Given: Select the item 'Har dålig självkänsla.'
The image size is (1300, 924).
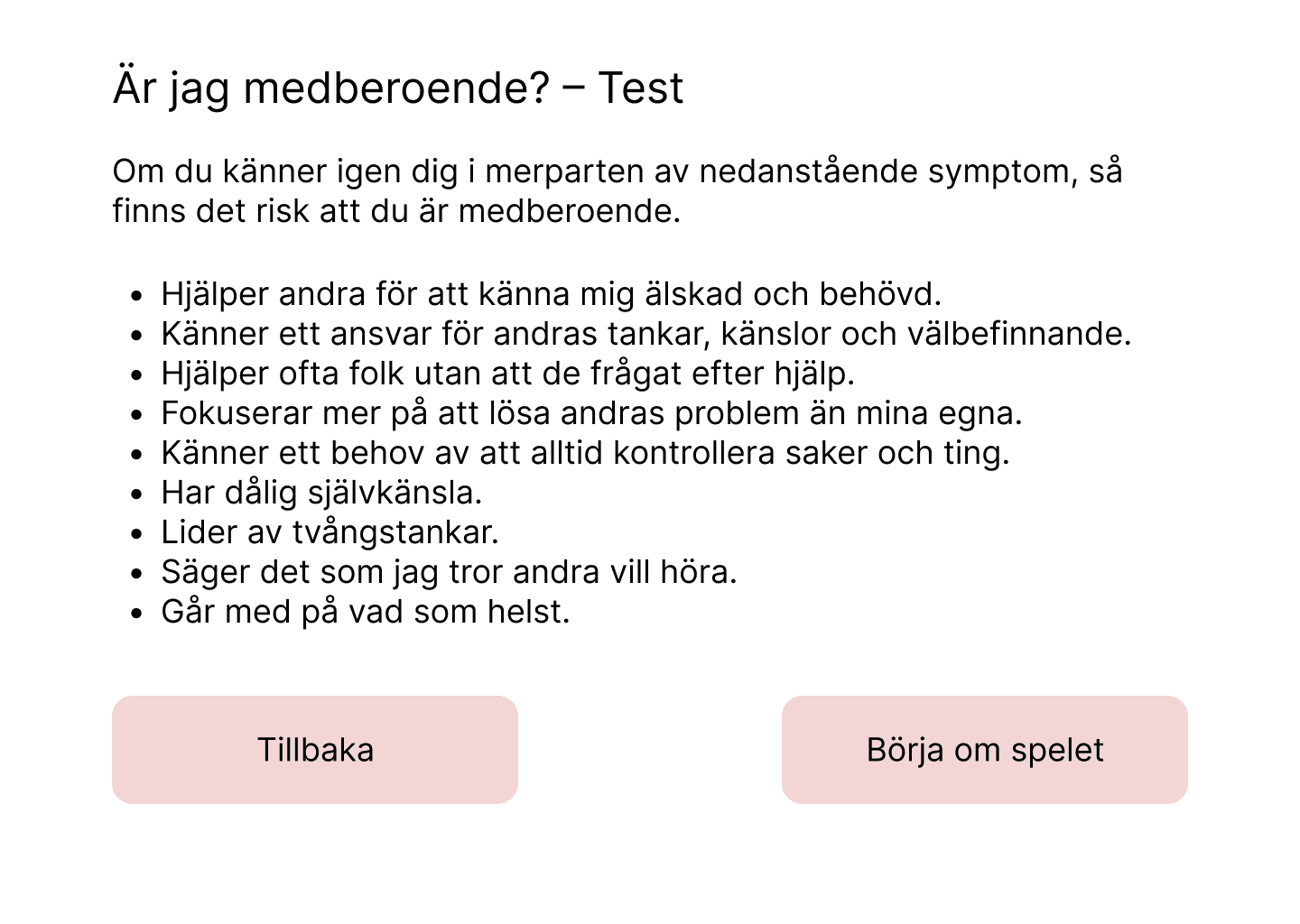Looking at the screenshot, I should pyautogui.click(x=321, y=493).
